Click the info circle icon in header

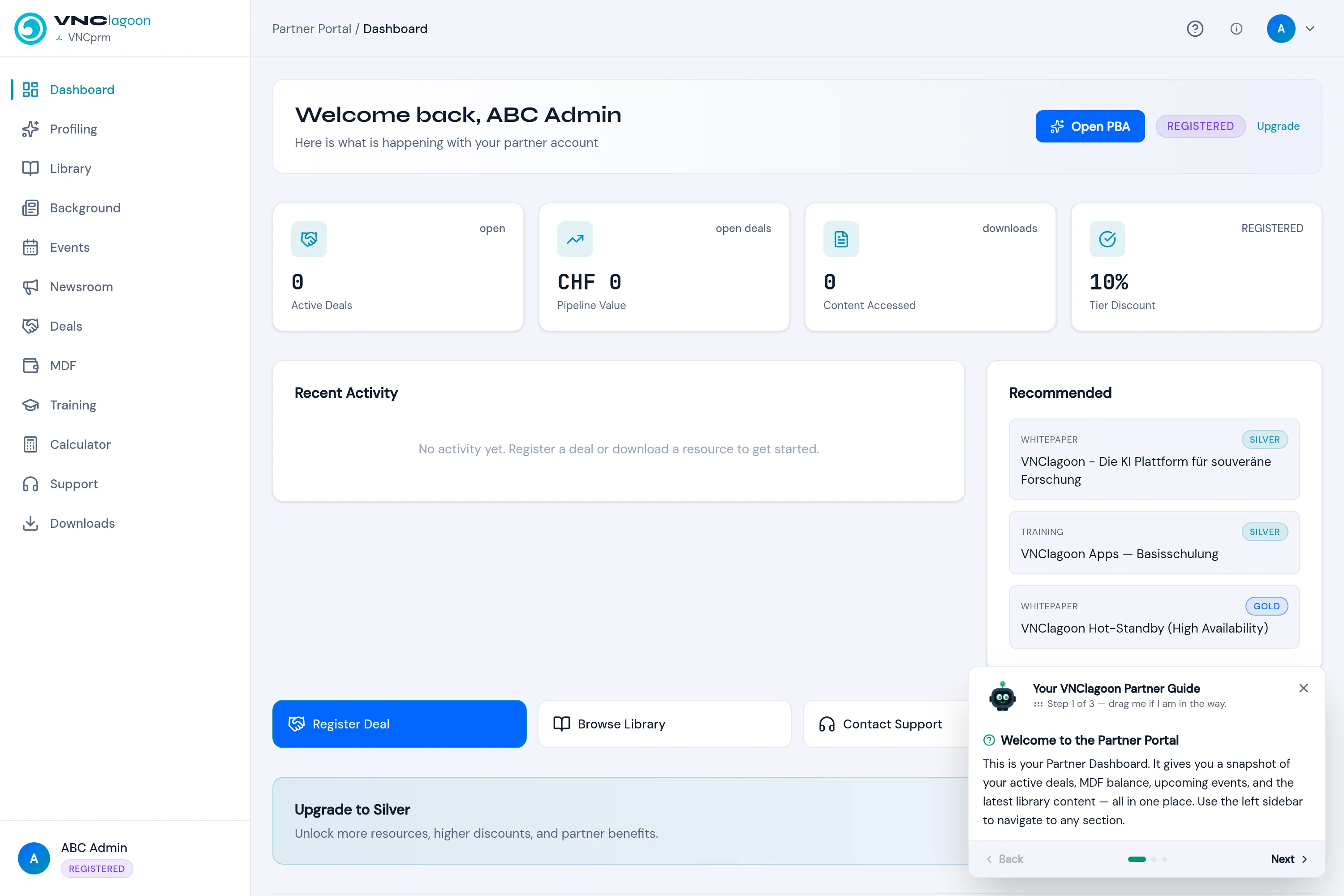coord(1236,29)
